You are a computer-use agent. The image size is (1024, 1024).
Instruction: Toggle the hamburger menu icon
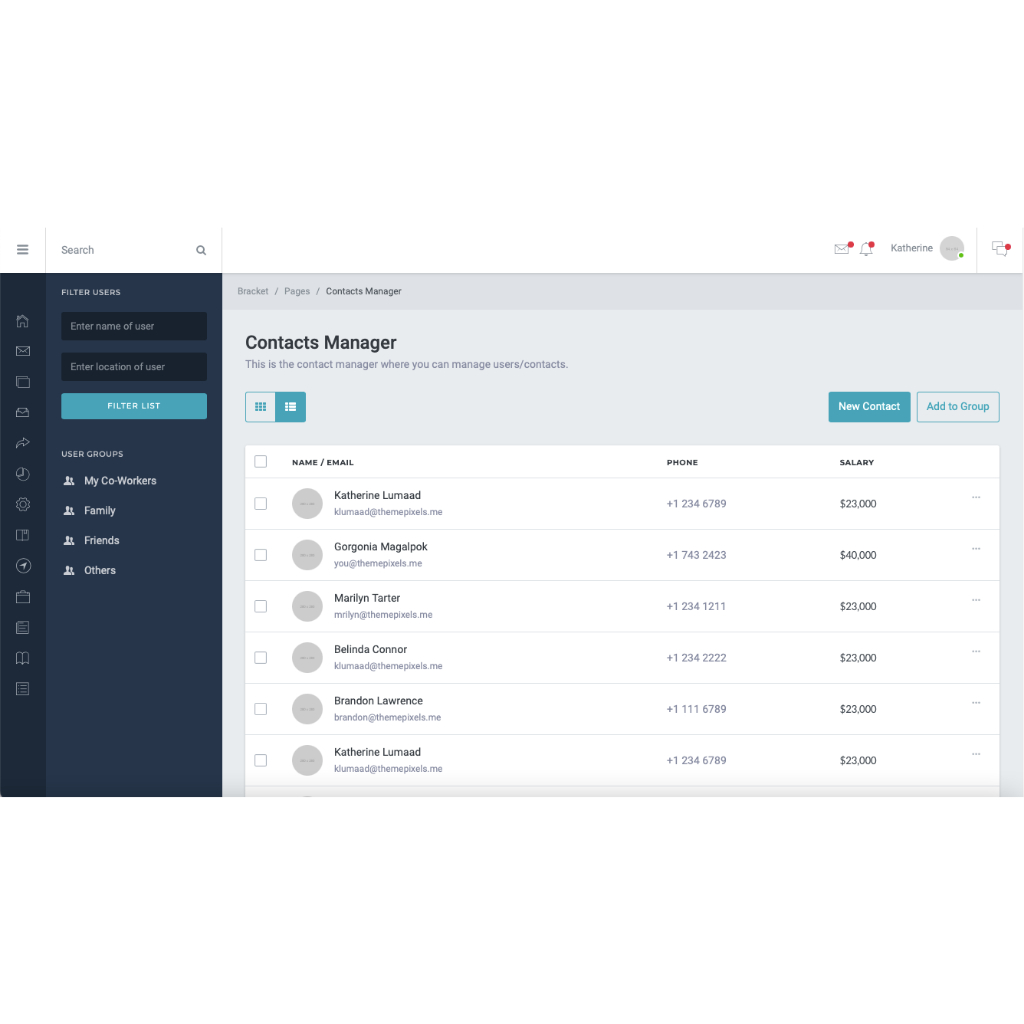click(23, 249)
